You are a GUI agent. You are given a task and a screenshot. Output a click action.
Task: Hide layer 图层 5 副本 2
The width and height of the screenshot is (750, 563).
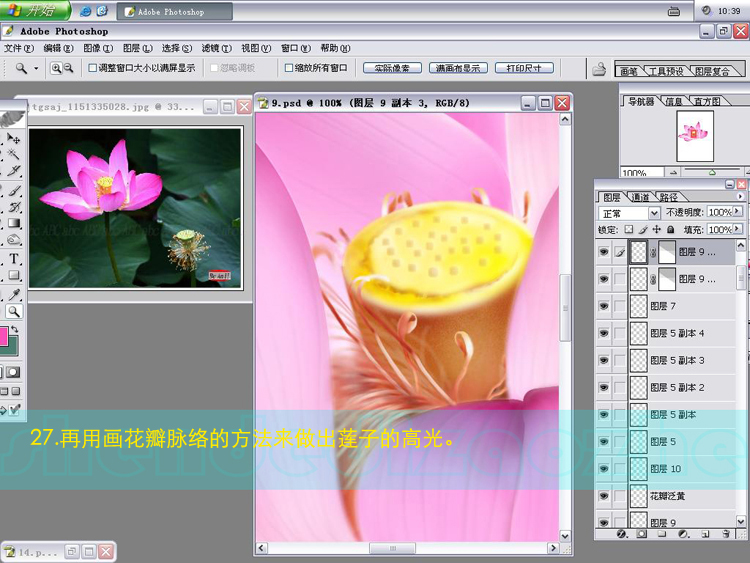coord(604,387)
